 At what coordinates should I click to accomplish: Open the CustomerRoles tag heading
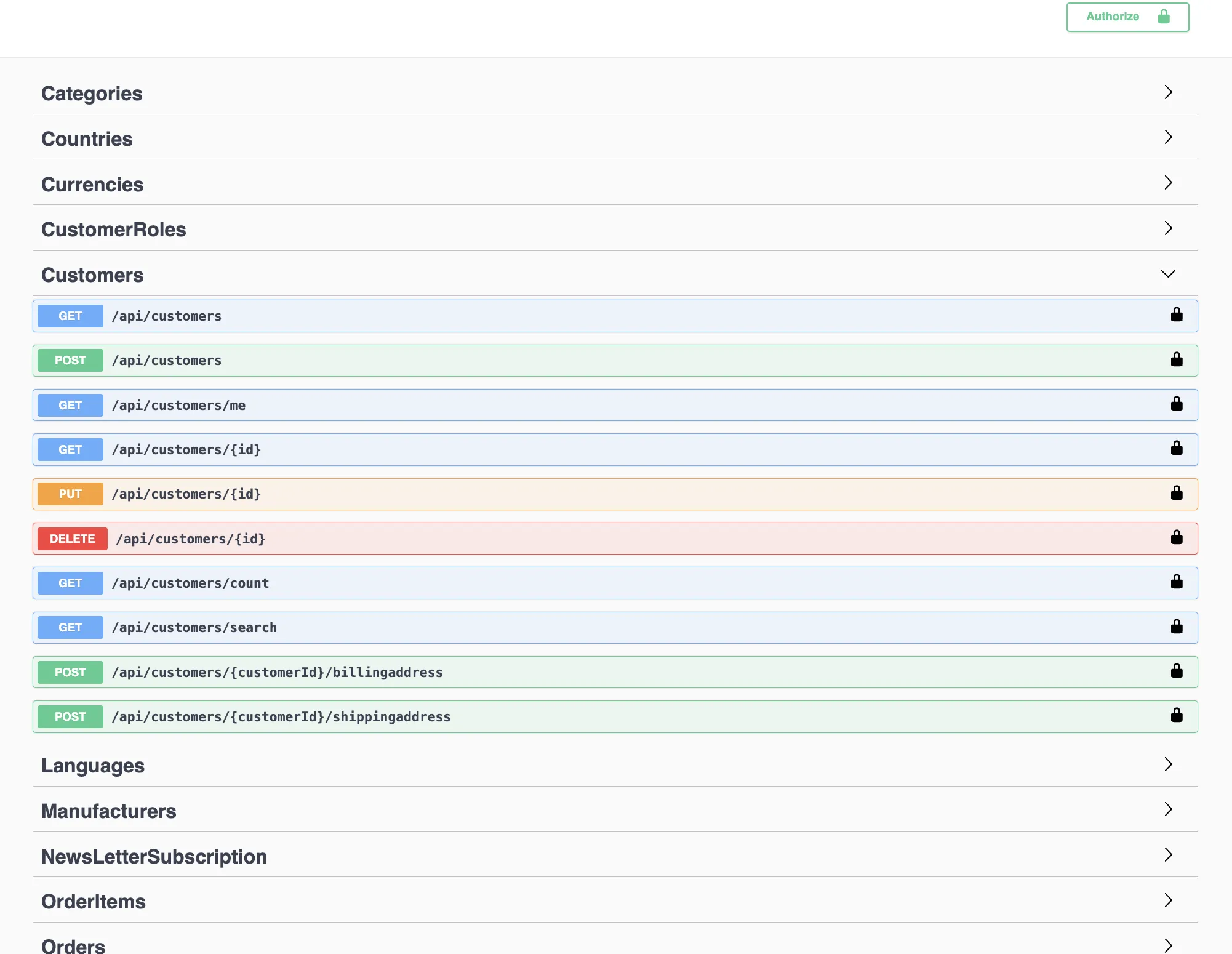pyautogui.click(x=114, y=230)
